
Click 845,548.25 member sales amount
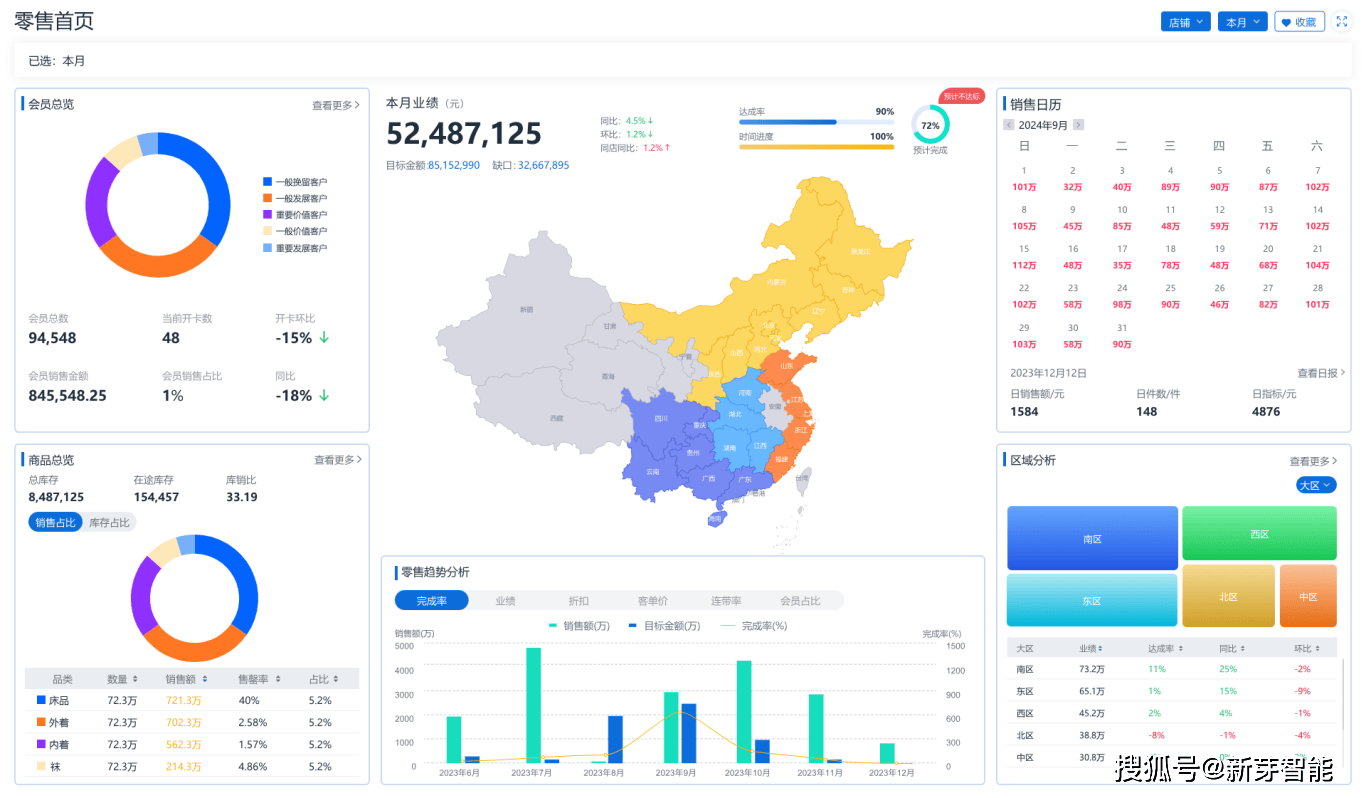[x=68, y=395]
